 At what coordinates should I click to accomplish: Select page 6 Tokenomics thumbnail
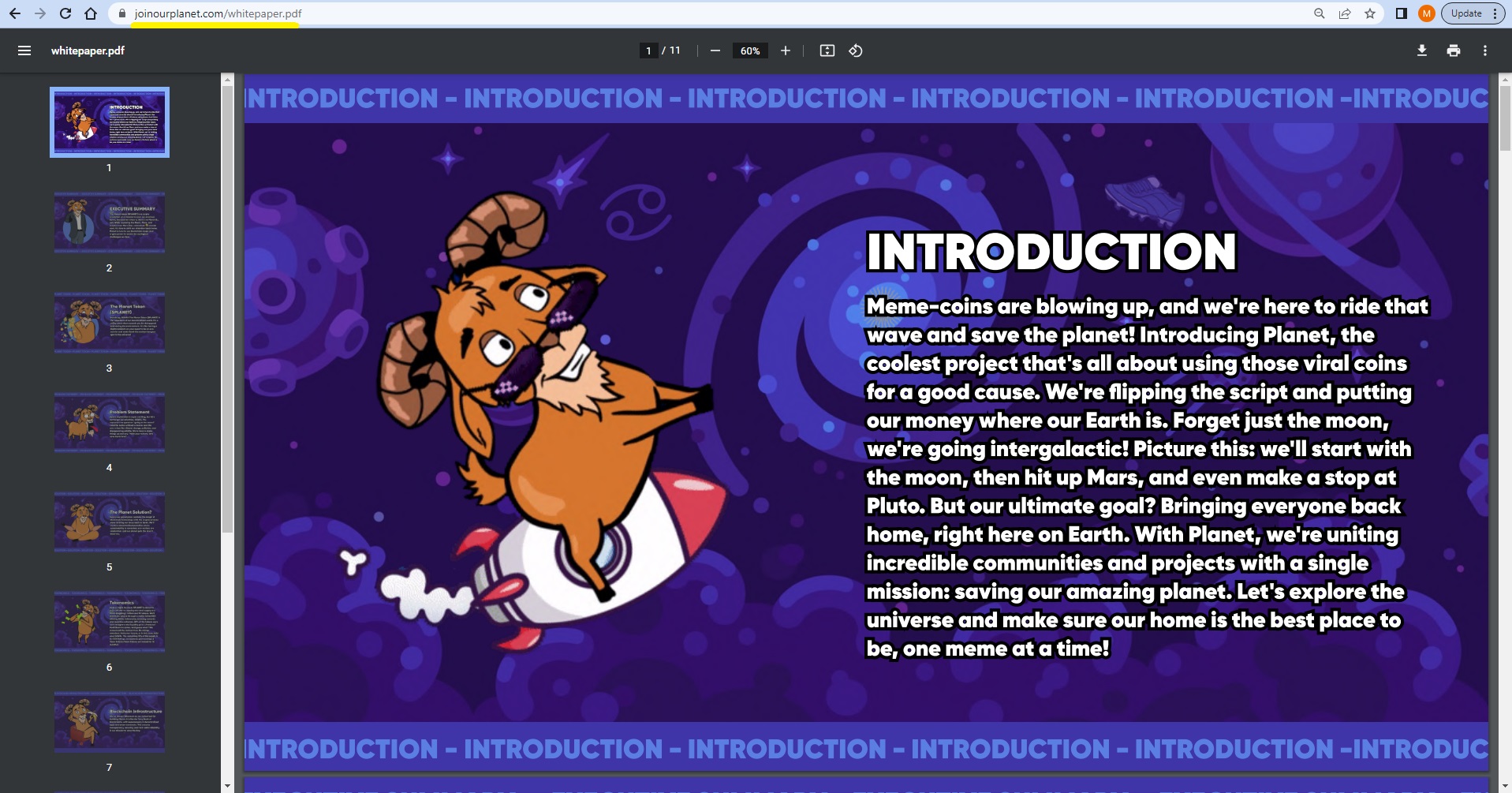click(110, 622)
